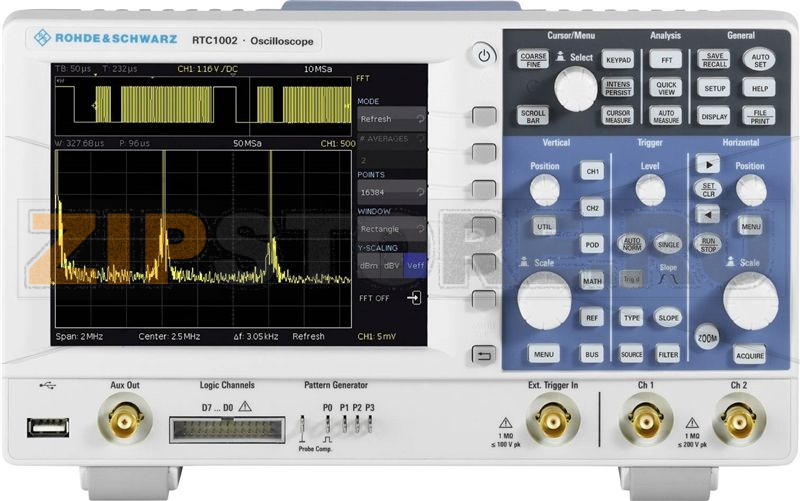The image size is (800, 501).
Task: Click the # AVERAGES menu entry
Action: [x=391, y=148]
